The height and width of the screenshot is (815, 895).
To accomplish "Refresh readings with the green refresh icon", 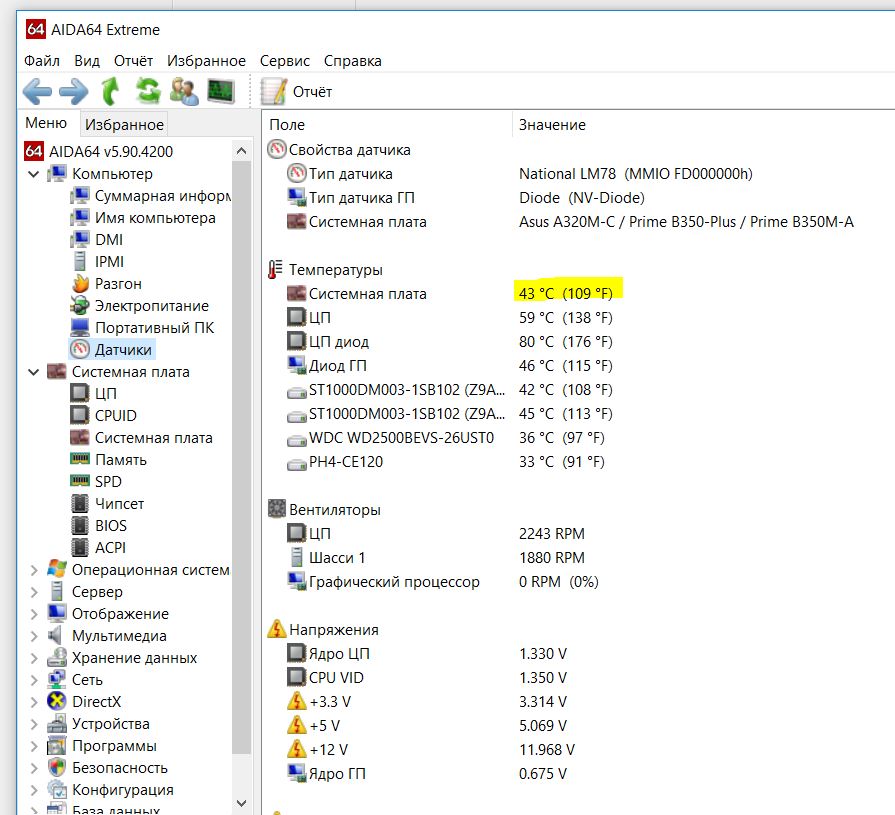I will pos(148,91).
